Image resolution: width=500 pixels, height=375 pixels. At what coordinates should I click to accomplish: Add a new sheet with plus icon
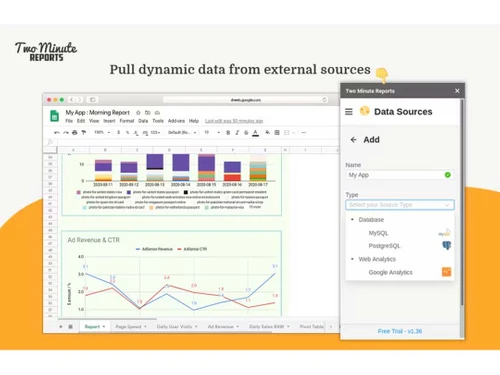(x=61, y=327)
